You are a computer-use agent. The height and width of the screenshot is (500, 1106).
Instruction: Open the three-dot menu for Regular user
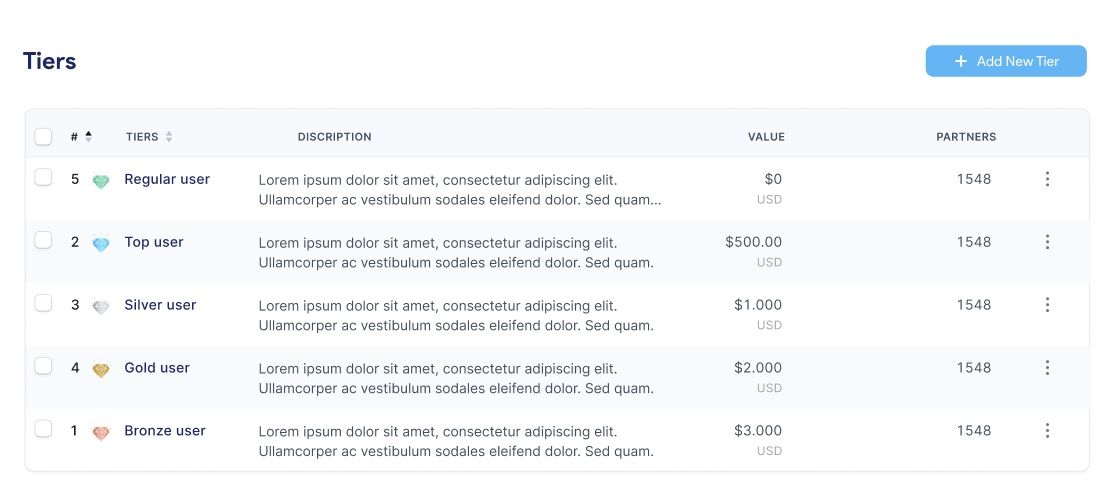click(1047, 179)
